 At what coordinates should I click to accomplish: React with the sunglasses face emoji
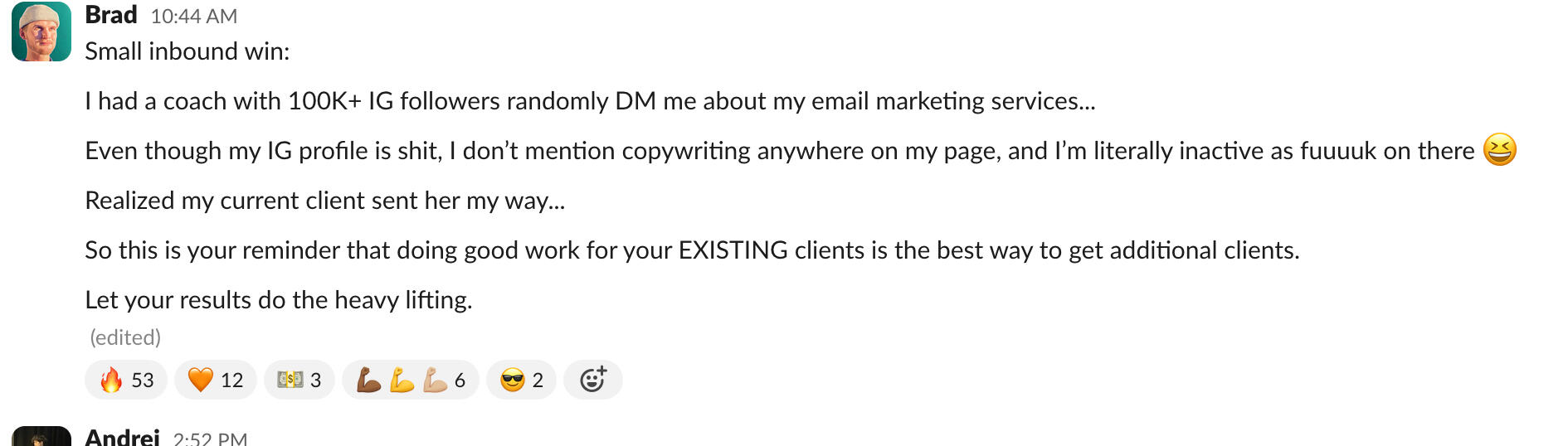pyautogui.click(x=521, y=380)
